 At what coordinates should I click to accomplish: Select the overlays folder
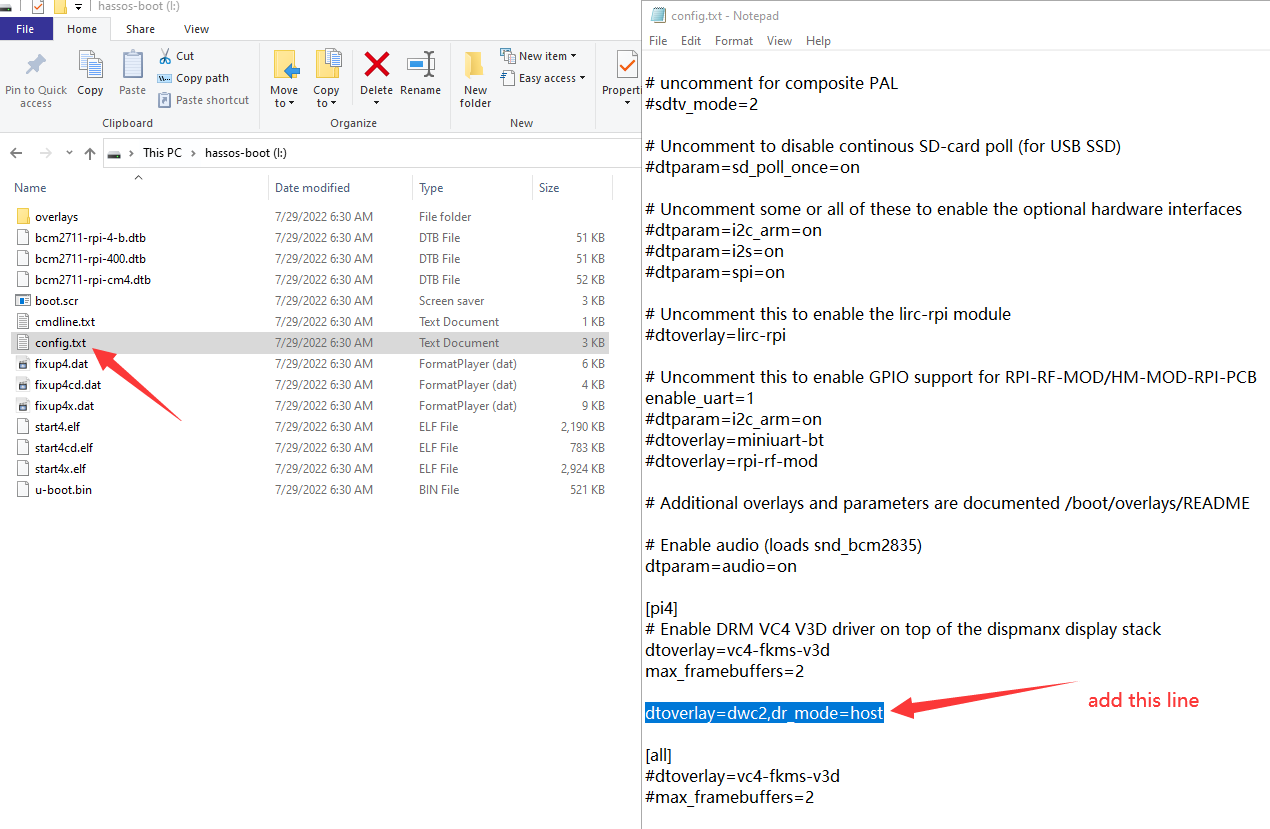[56, 217]
